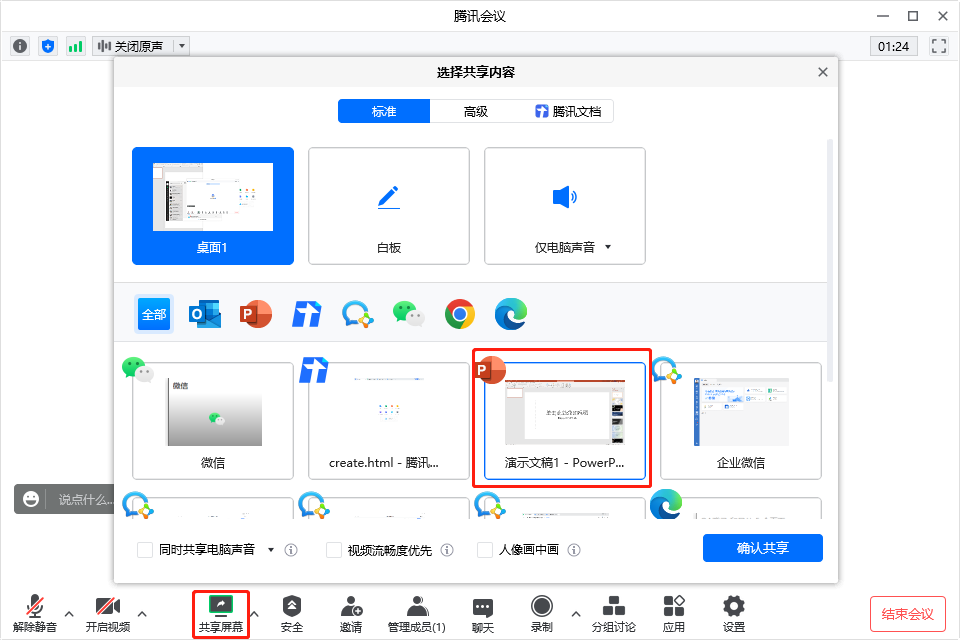Image resolution: width=960 pixels, height=640 pixels.
Task: Open 管理成员(1) members panel
Action: [x=417, y=614]
